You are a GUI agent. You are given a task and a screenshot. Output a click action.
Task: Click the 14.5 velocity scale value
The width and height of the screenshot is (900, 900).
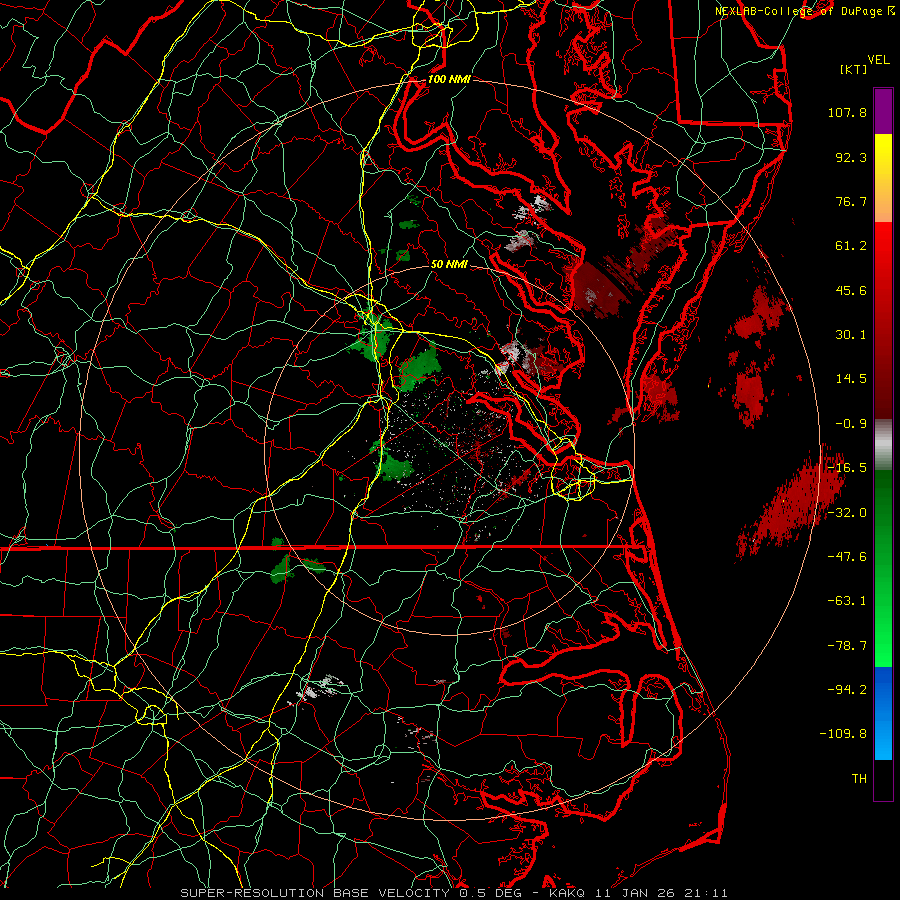[x=851, y=379]
